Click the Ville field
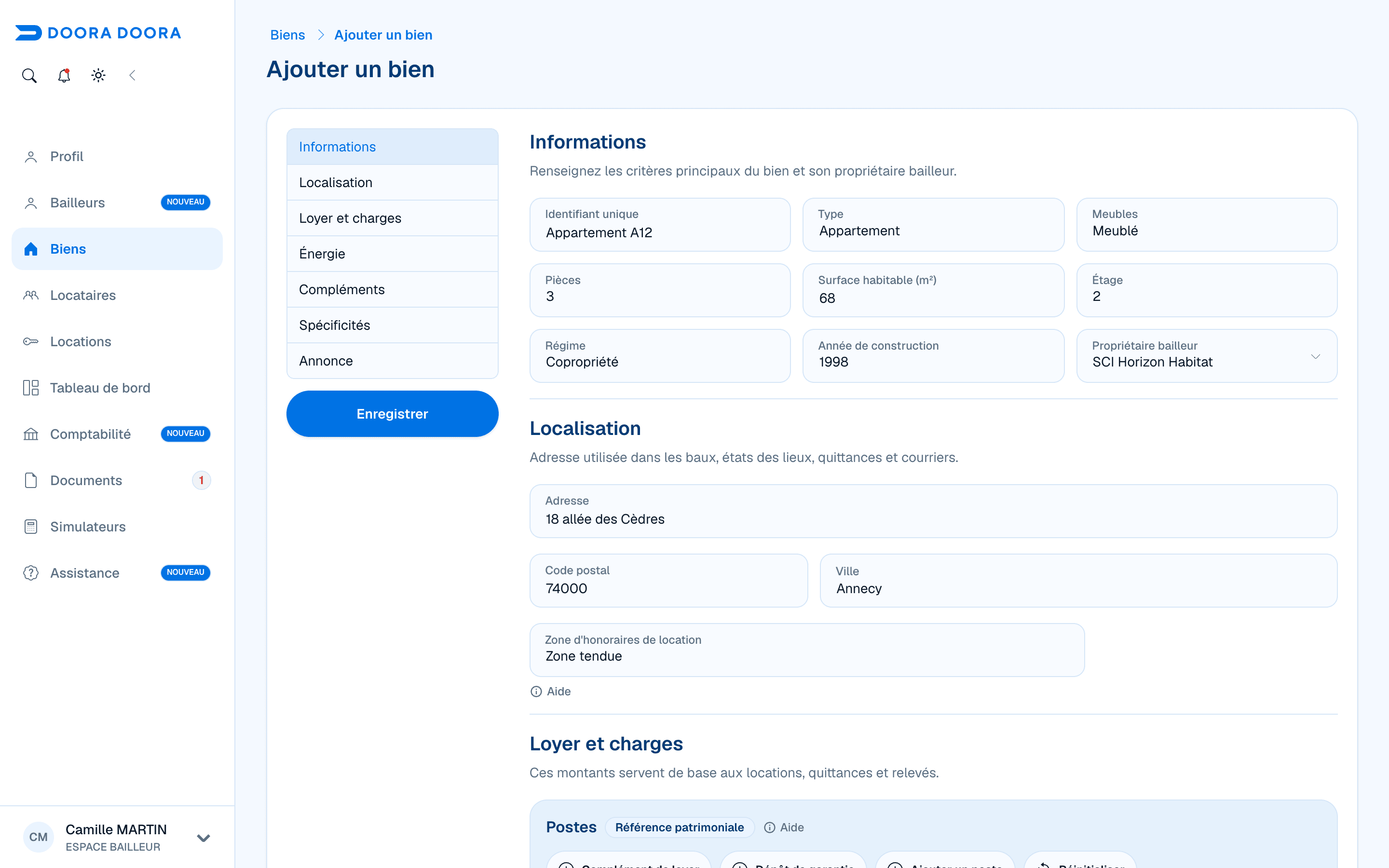Screen dimensions: 1389x868 (x=1078, y=581)
